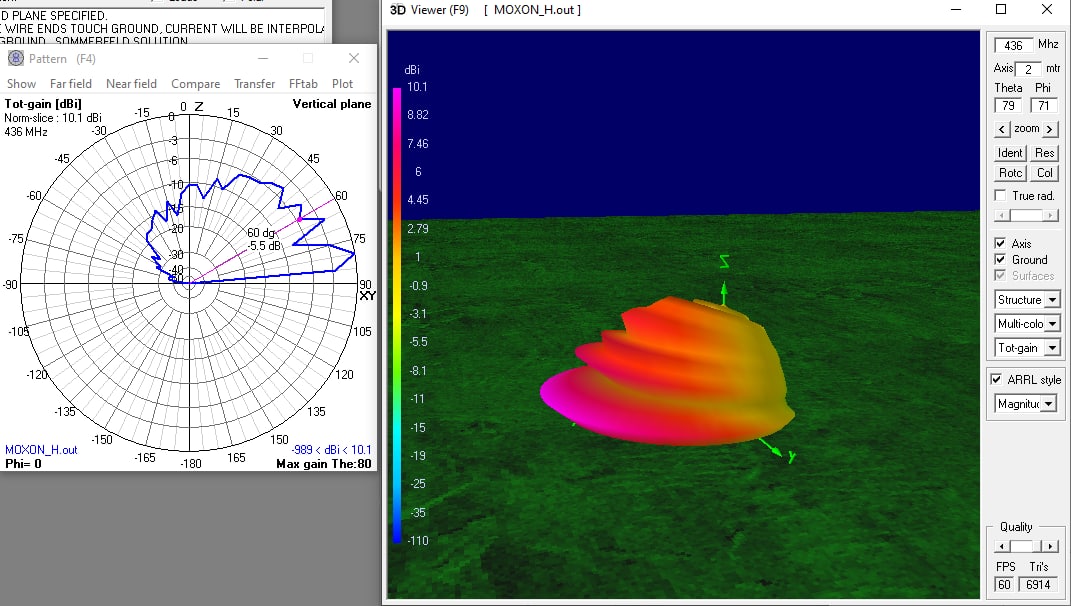Expand the Multi-color dropdown list
Viewport: 1071px width, 606px height.
[1052, 324]
